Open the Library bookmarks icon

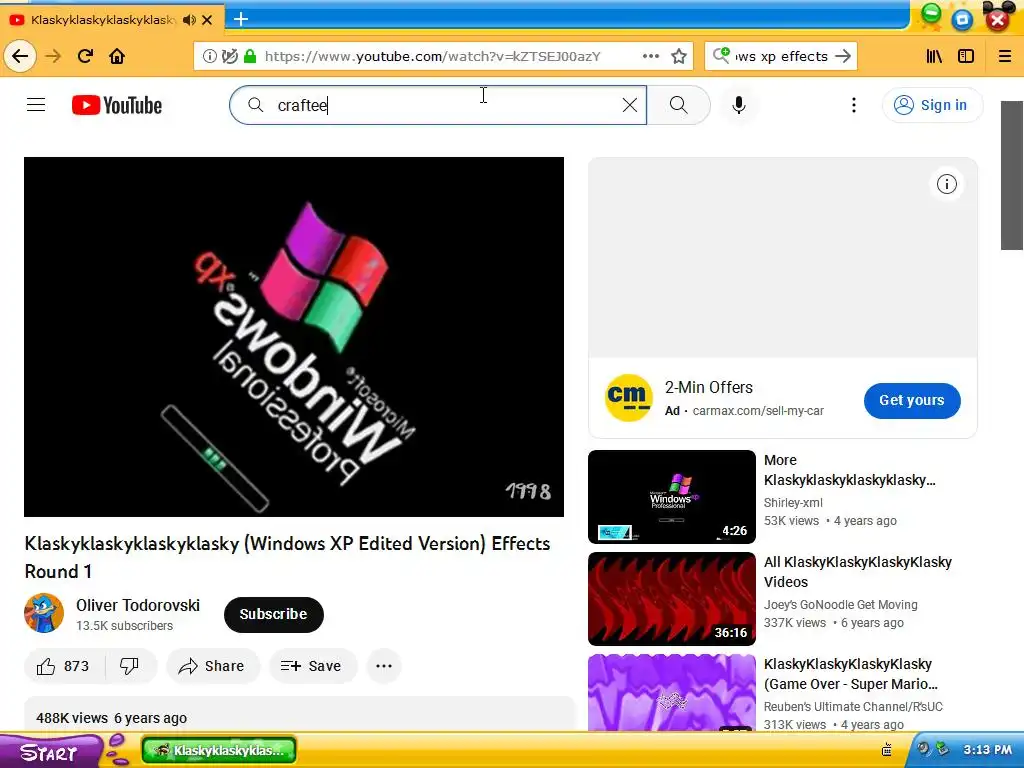935,56
